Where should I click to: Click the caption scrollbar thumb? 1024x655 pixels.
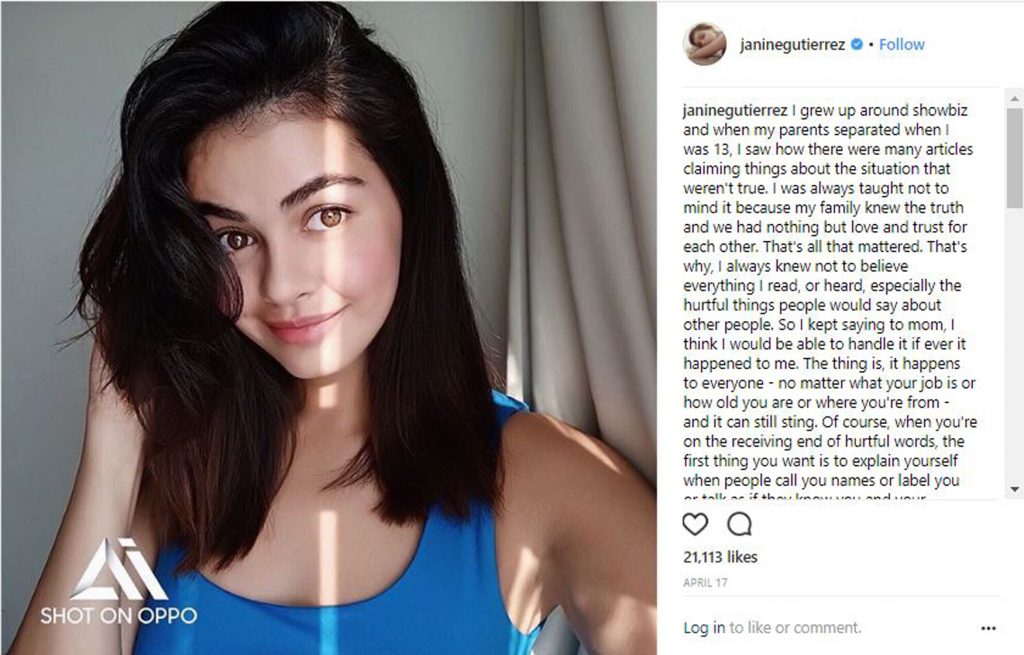click(1014, 158)
